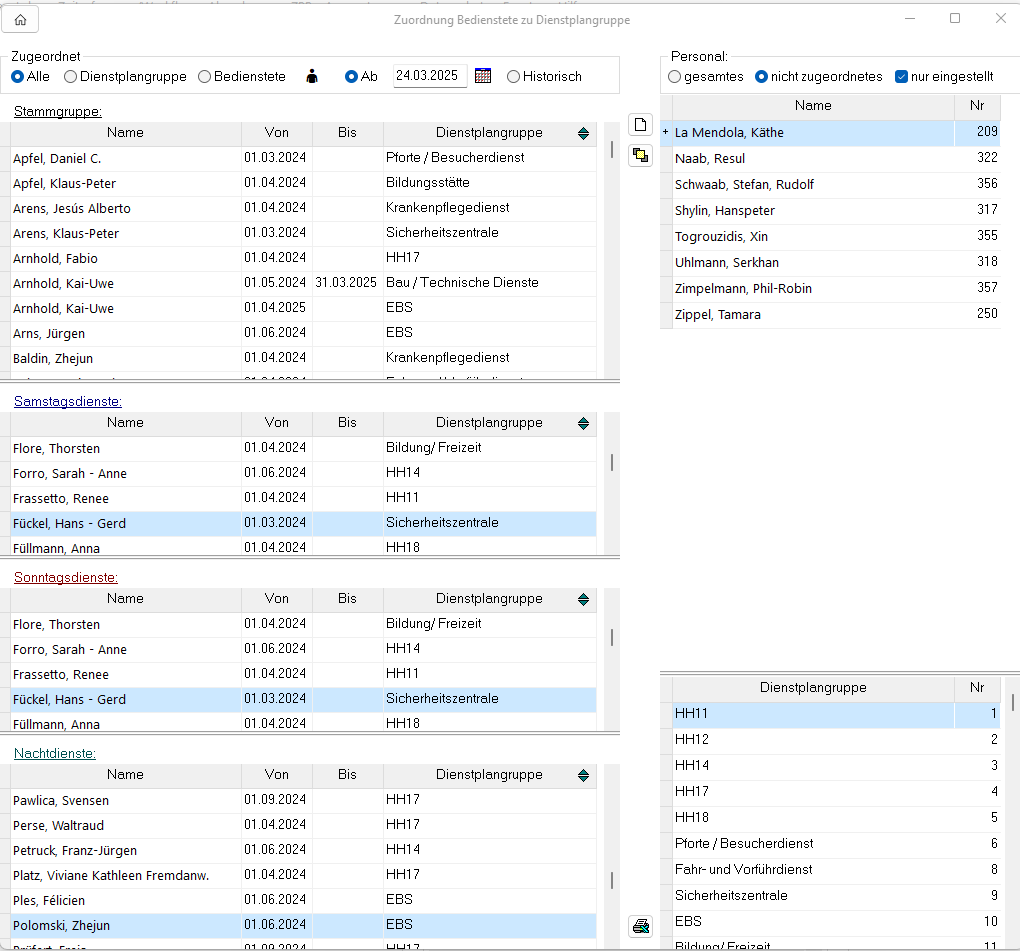Screen dimensions: 1020x951
Task: Click the date field showing 24.03.2025
Action: [x=429, y=76]
